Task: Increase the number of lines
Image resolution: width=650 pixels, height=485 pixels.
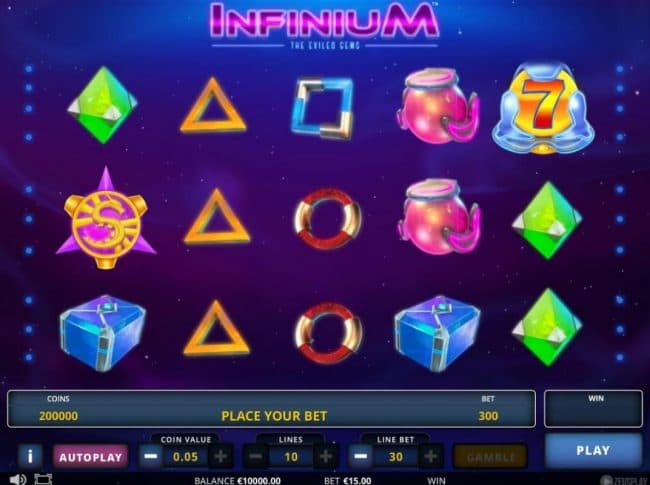Action: click(326, 456)
